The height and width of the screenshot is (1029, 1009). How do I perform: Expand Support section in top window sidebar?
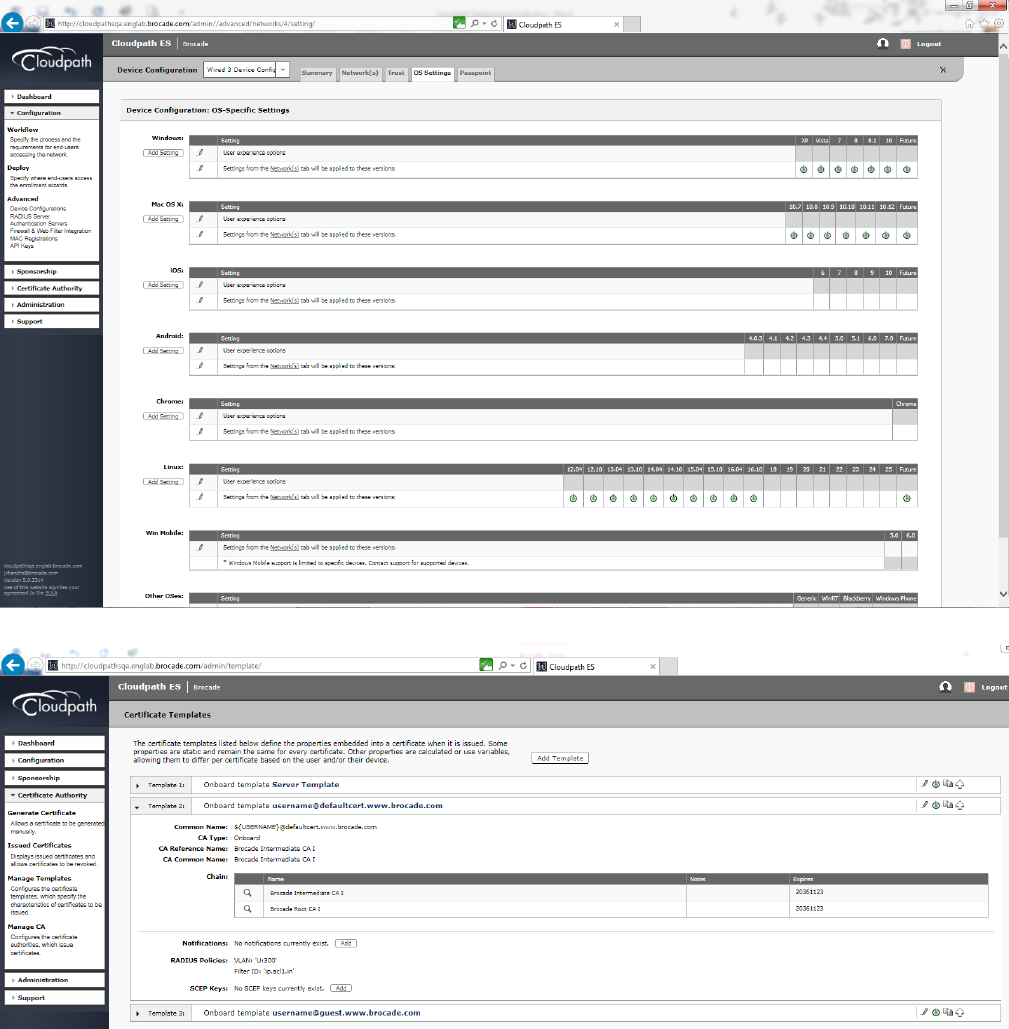(52, 322)
